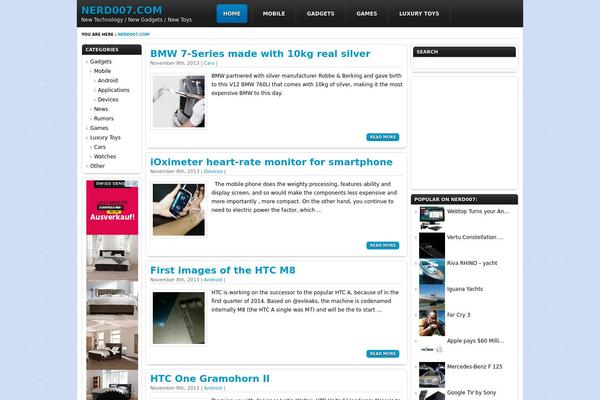600x400 pixels.
Task: Open the Rumors category
Action: [x=104, y=119]
